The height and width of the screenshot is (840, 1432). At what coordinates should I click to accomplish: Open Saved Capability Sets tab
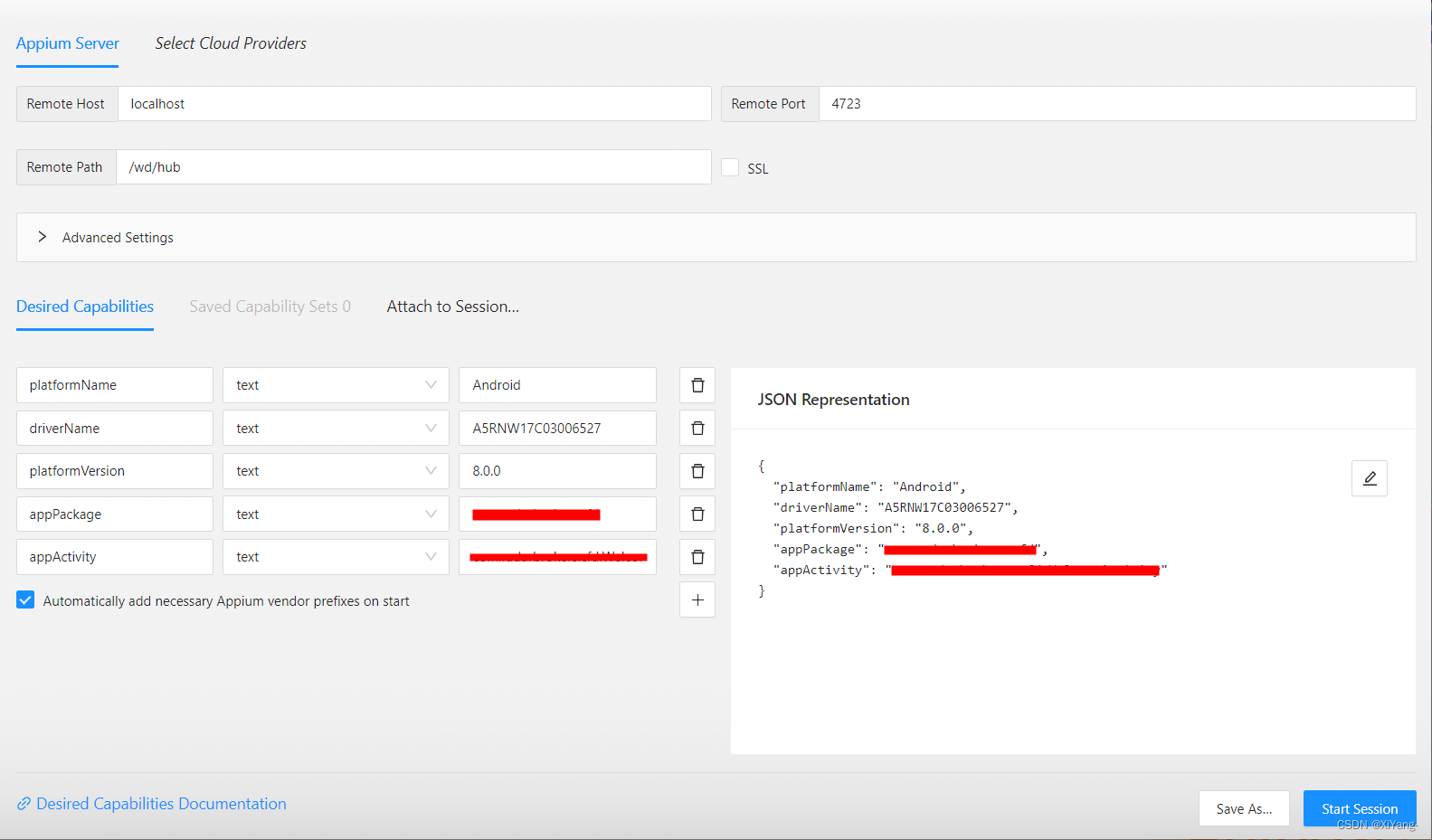(x=270, y=307)
